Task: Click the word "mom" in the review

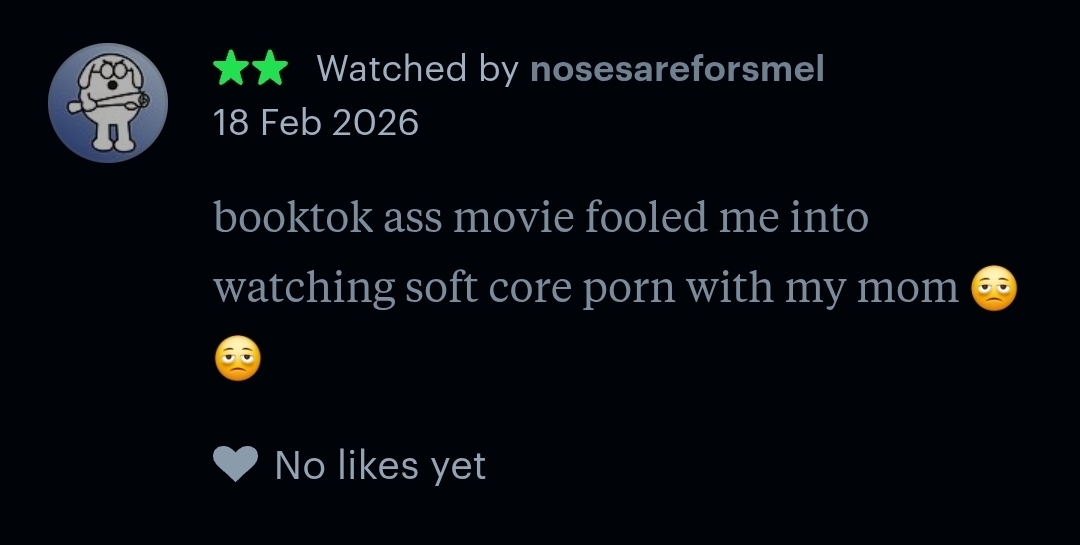Action: coord(908,289)
